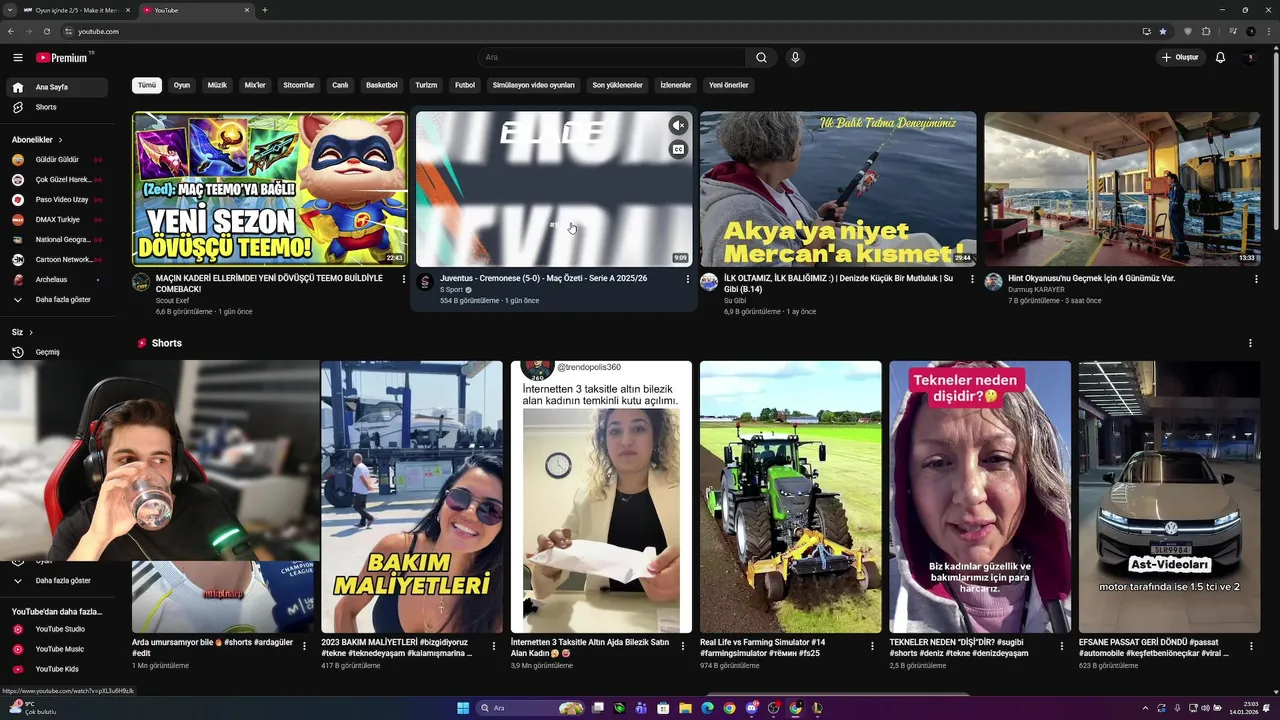Open options for İlk Oltamız video

click(972, 279)
